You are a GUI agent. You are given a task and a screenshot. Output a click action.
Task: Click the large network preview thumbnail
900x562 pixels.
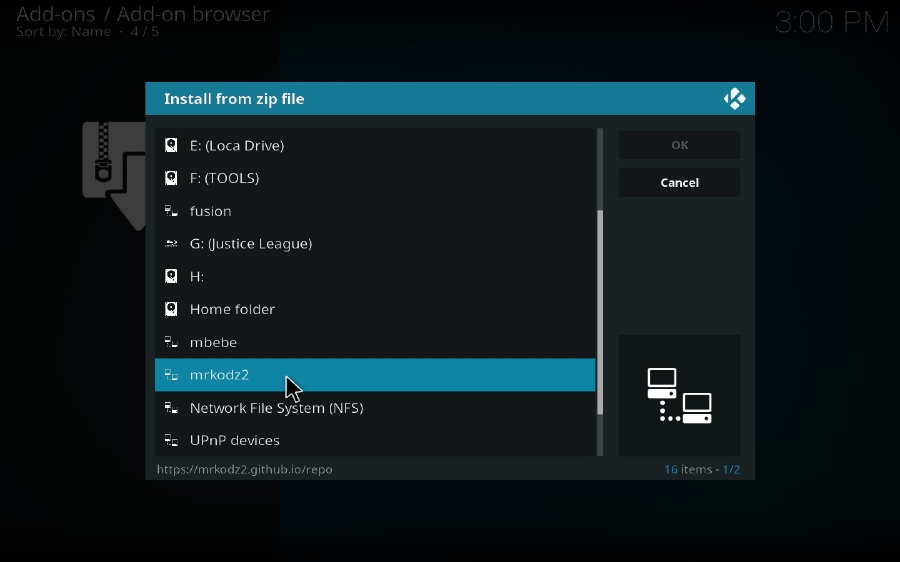(x=679, y=395)
